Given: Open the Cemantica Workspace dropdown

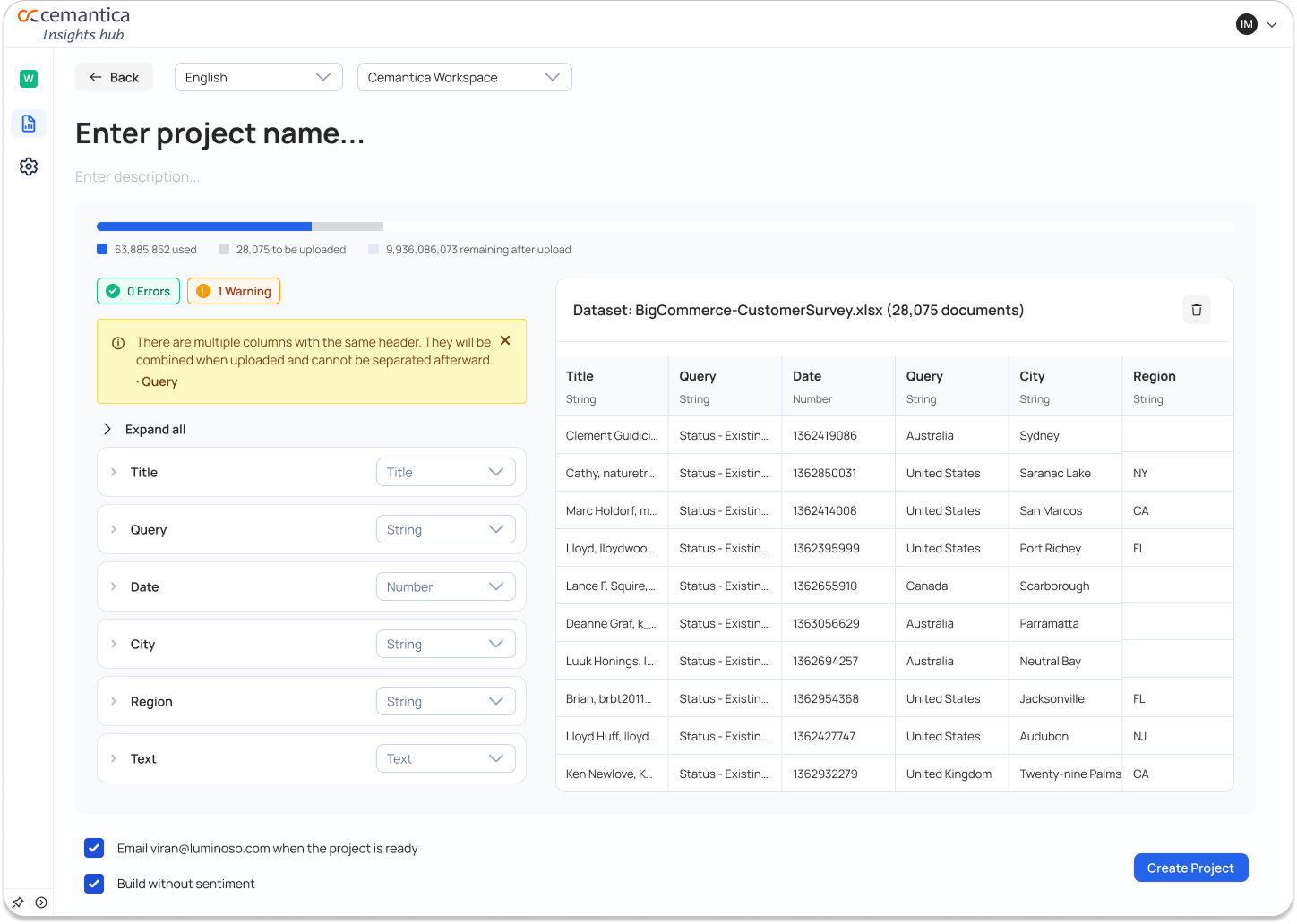Looking at the screenshot, I should point(465,77).
